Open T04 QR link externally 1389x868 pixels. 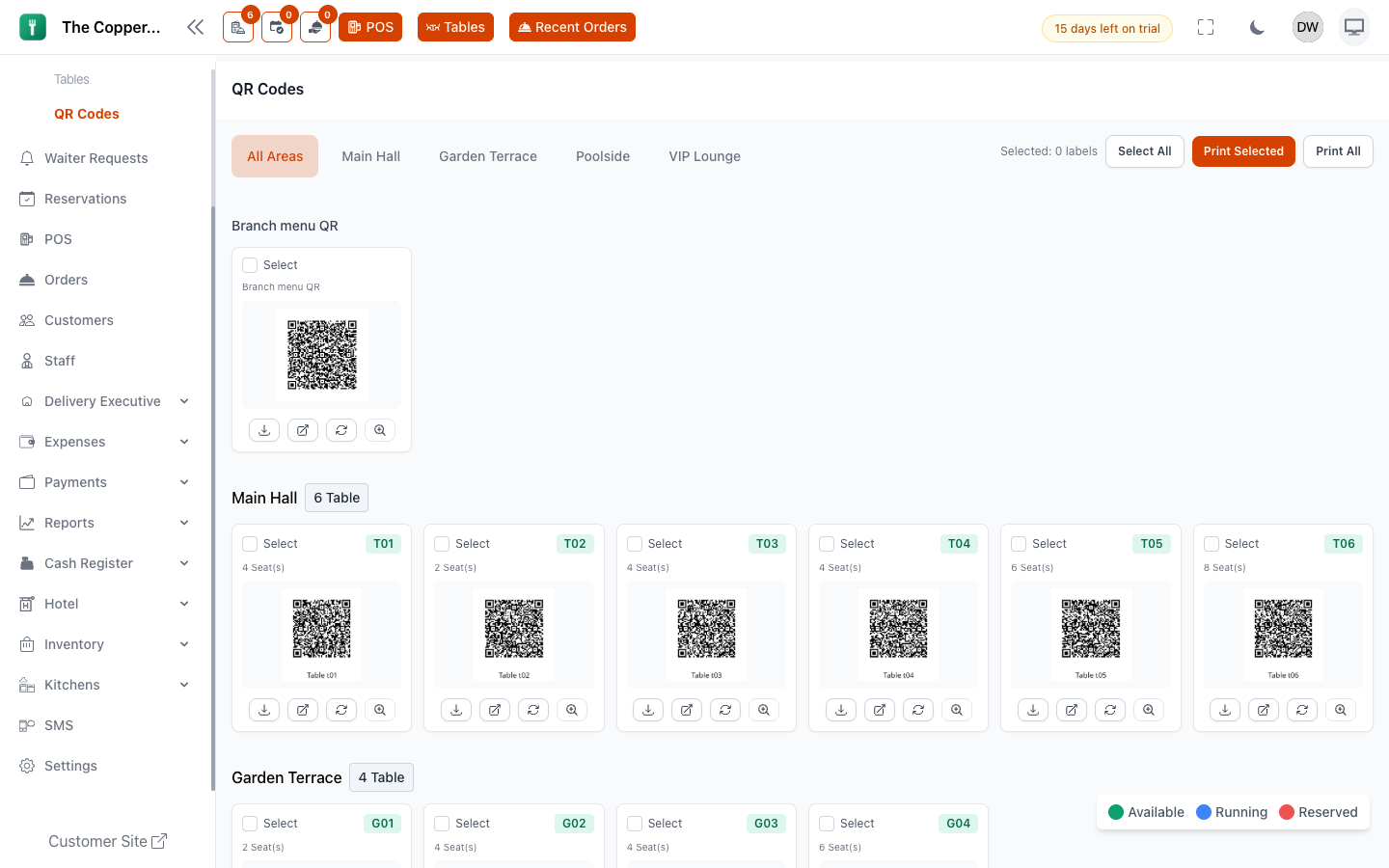coord(880,710)
